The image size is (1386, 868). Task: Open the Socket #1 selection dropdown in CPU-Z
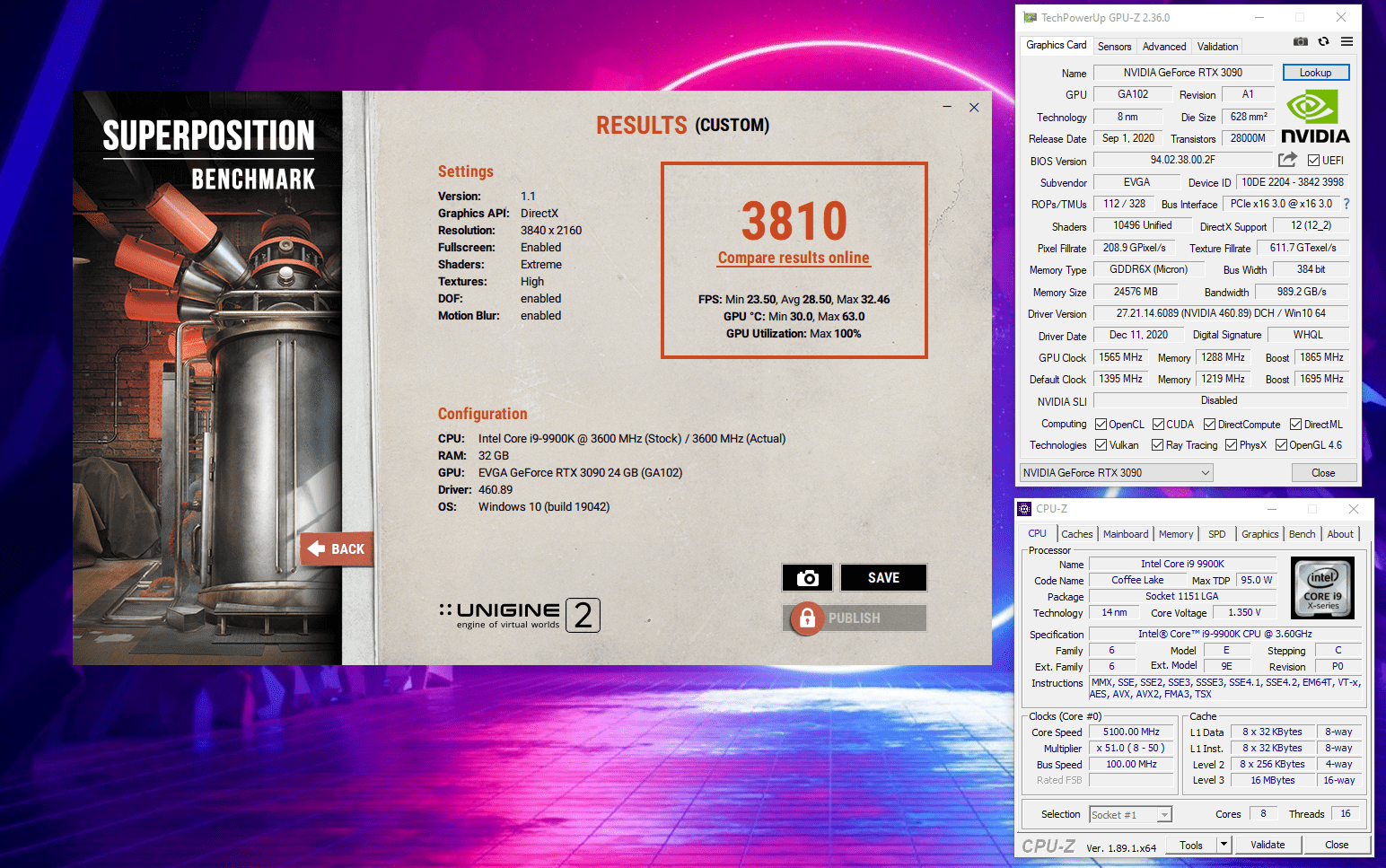point(1131,815)
